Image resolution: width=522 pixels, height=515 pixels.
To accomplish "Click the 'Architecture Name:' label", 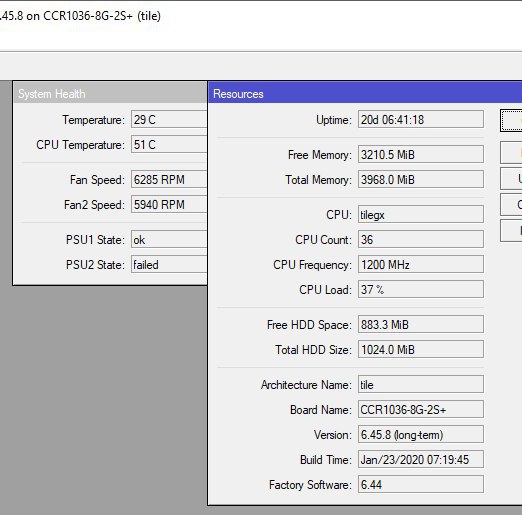I will pos(306,385).
